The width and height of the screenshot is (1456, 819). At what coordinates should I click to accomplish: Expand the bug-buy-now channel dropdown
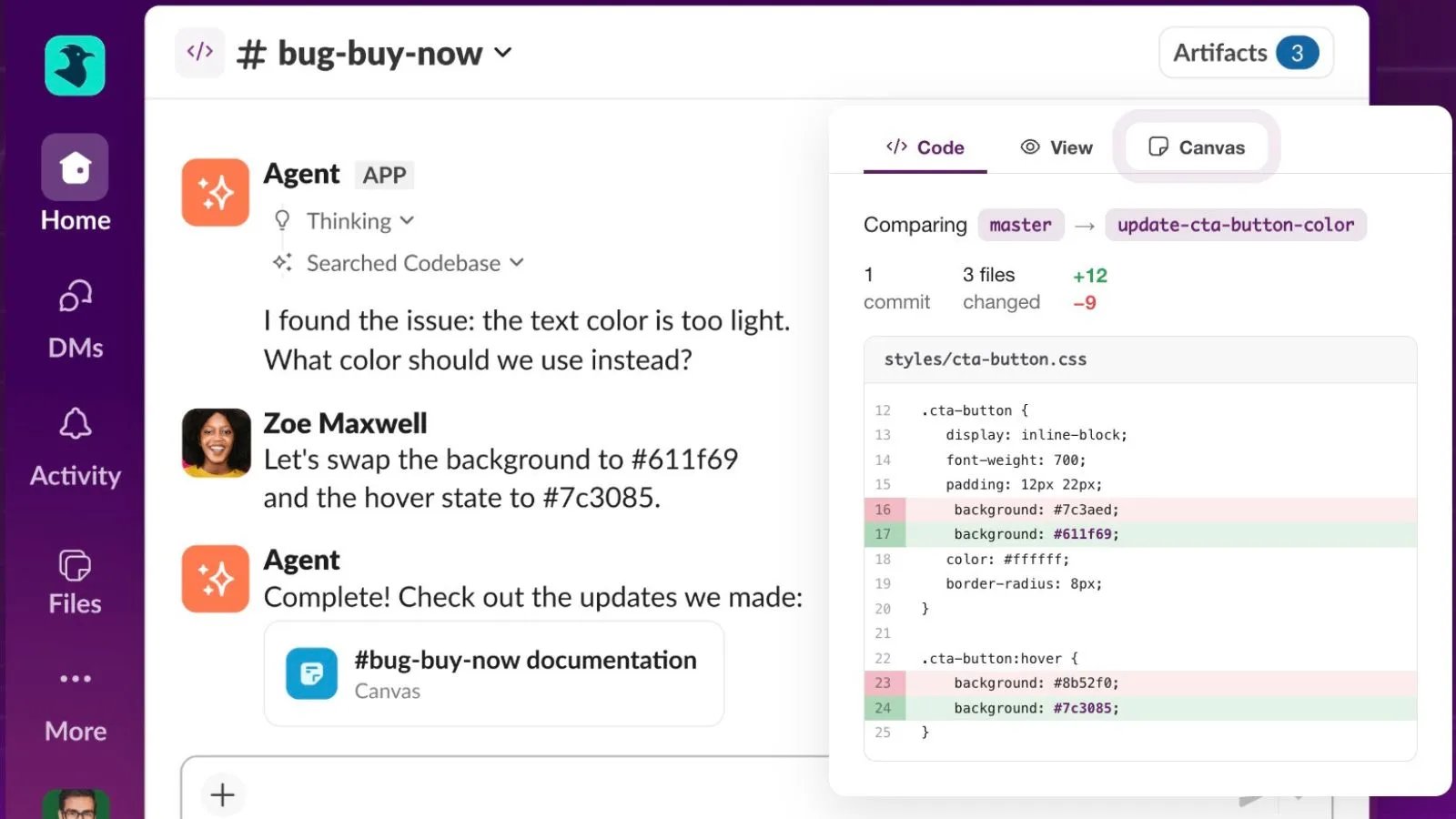coord(503,53)
